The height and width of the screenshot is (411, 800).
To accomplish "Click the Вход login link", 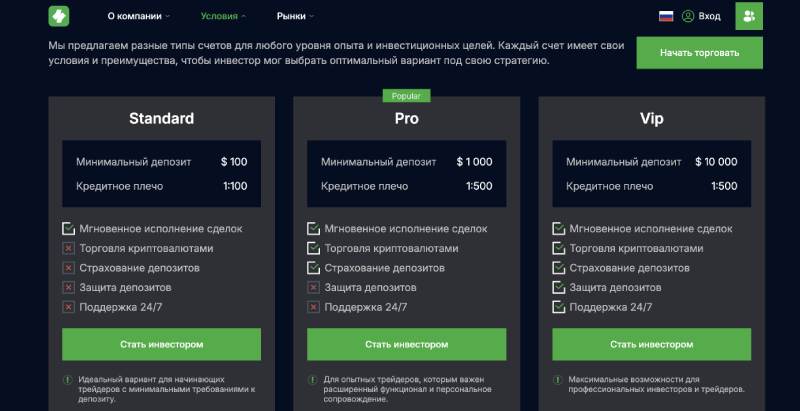I will click(709, 16).
